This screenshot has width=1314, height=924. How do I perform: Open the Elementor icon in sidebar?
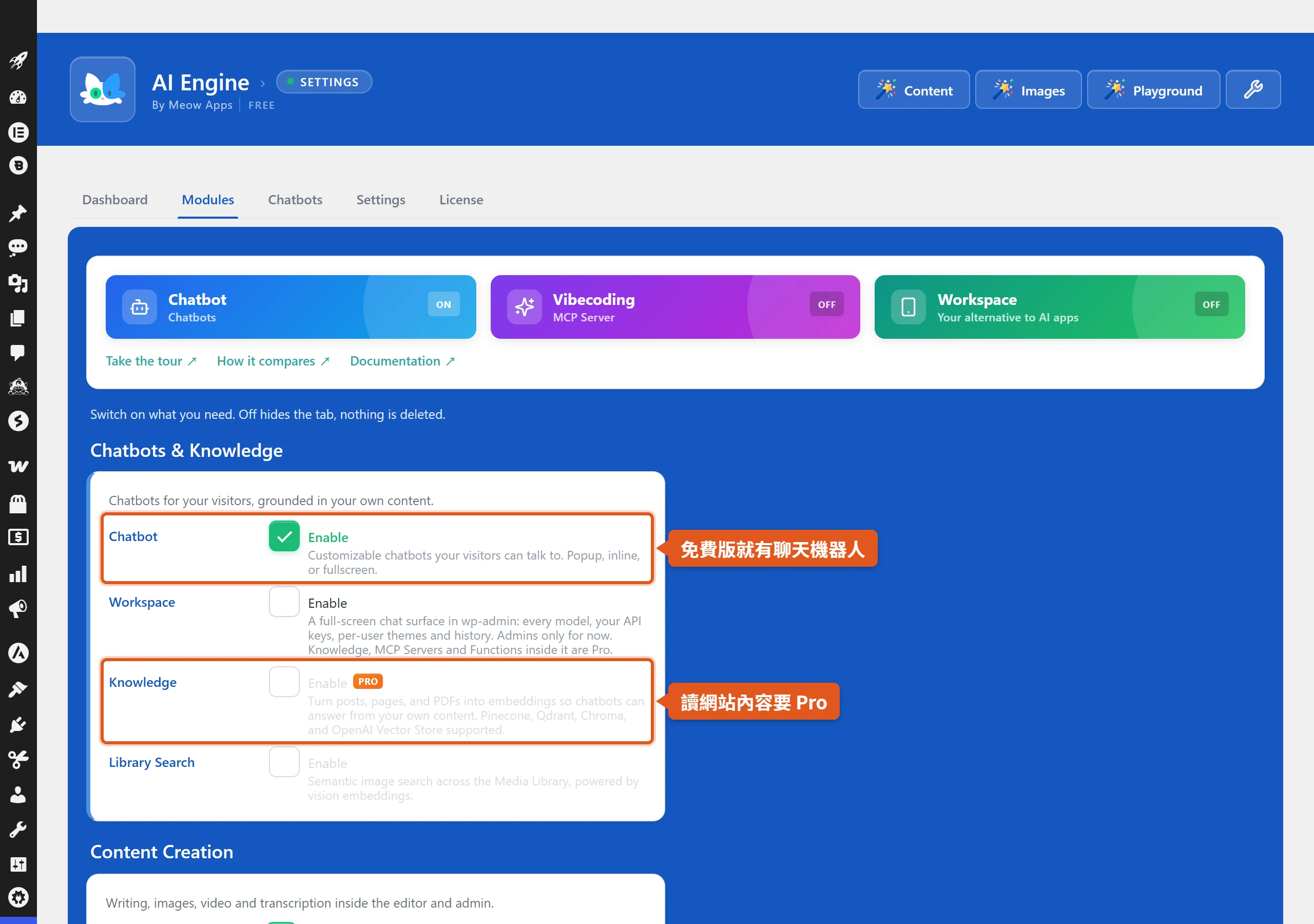click(x=18, y=133)
